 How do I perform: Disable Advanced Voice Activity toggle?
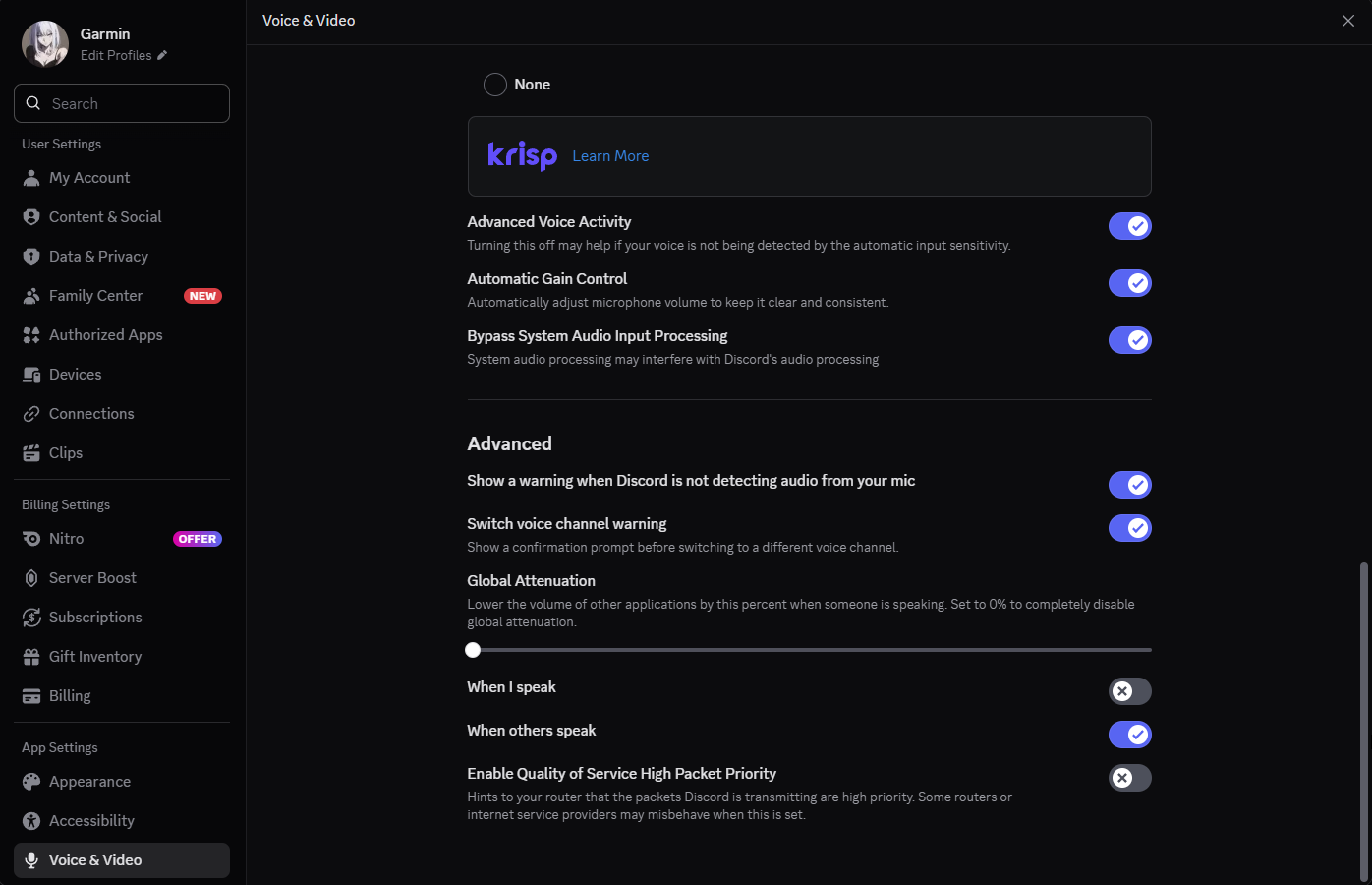(x=1129, y=226)
